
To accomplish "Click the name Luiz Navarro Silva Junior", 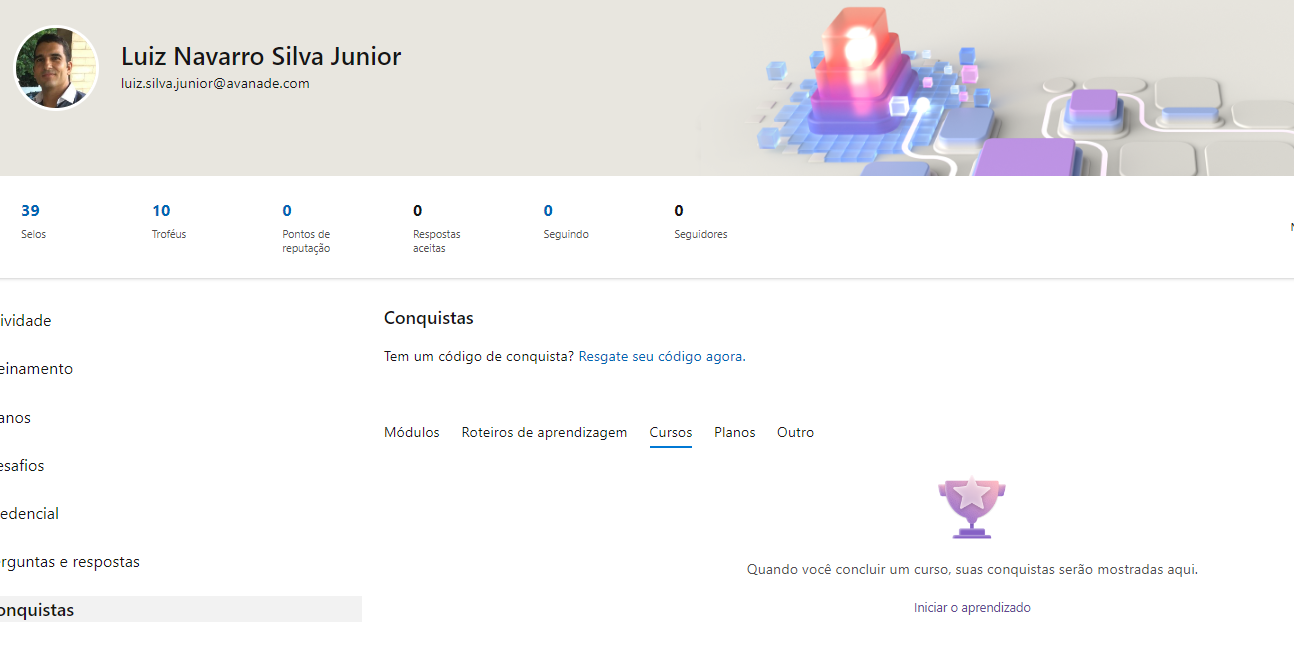I will (x=261, y=56).
